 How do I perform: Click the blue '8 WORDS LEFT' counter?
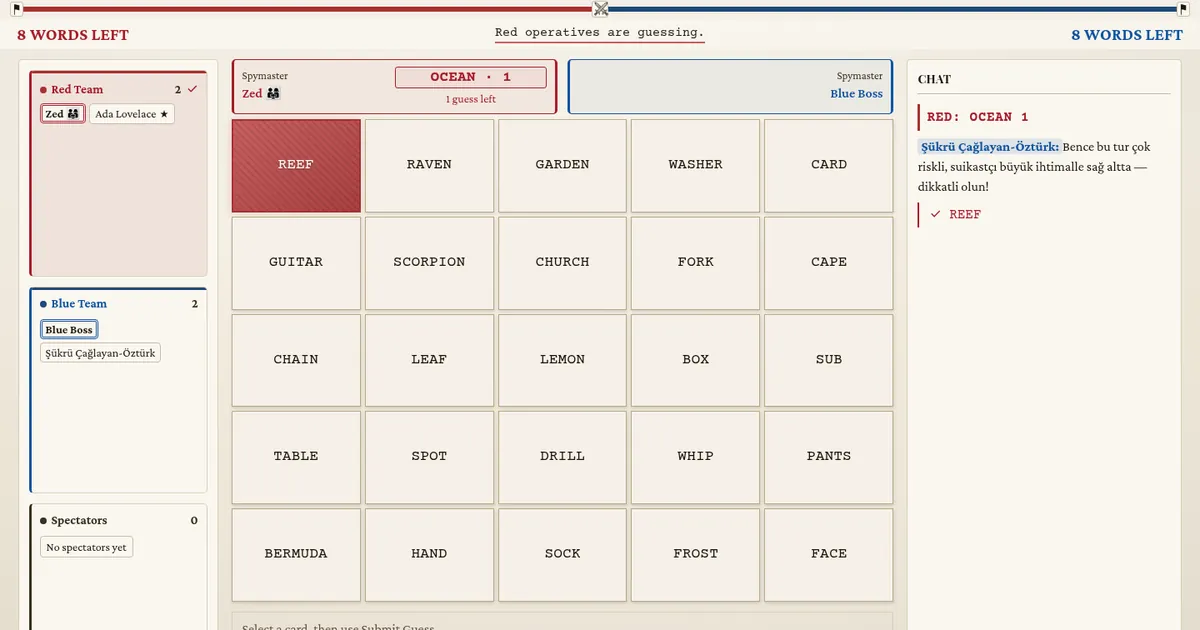1127,35
